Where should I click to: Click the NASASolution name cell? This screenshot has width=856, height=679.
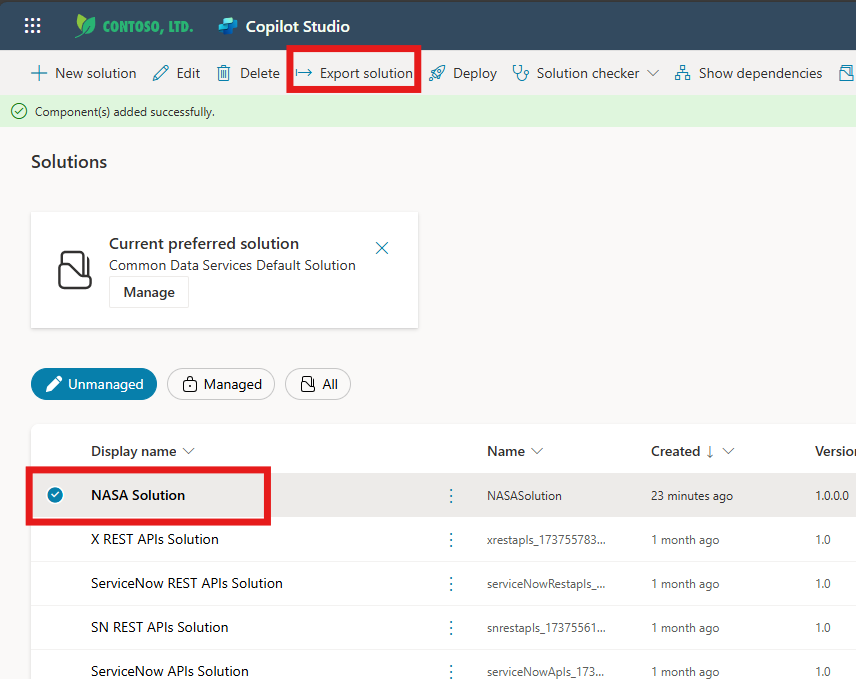(x=524, y=496)
